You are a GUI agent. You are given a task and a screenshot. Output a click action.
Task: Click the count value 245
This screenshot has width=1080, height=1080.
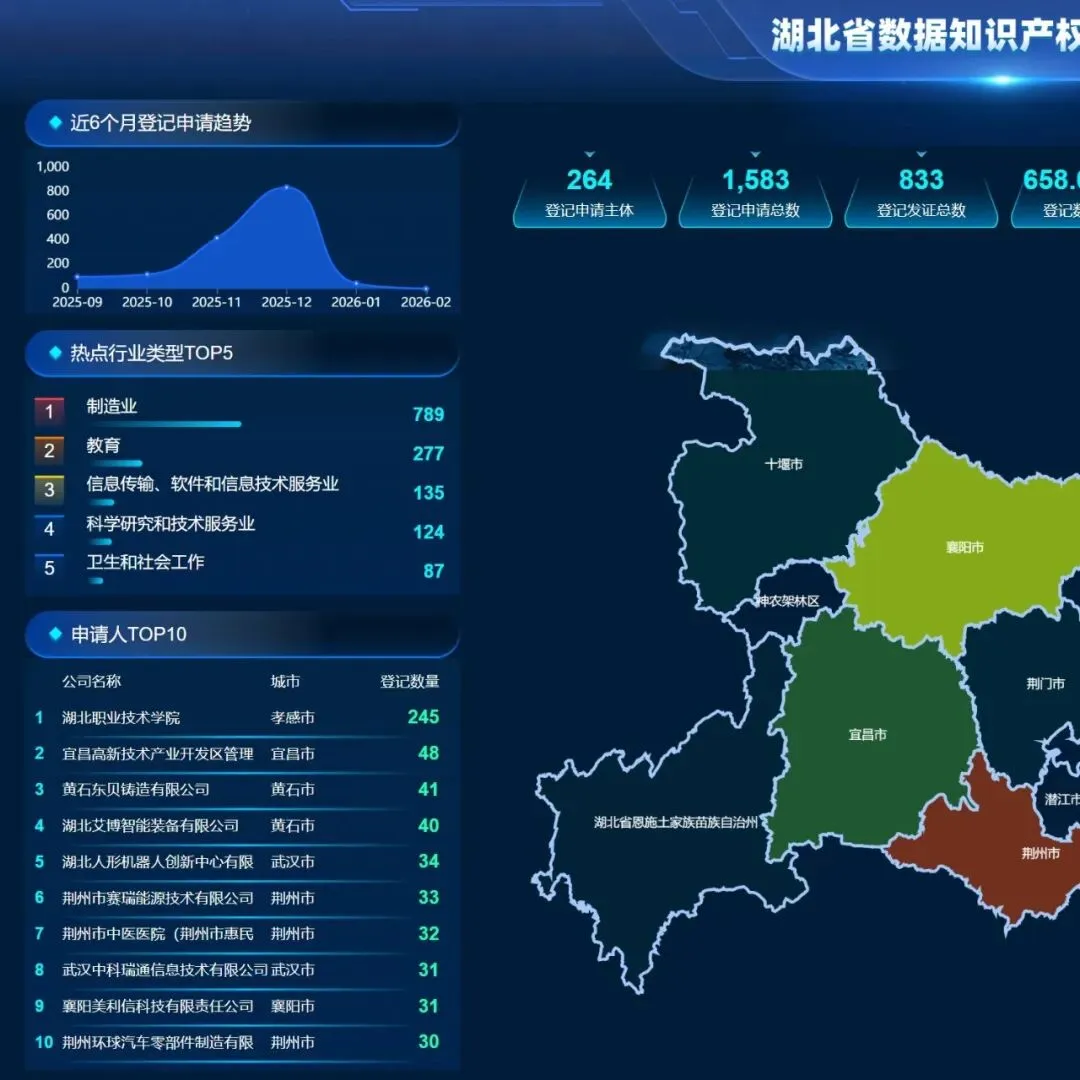click(424, 717)
